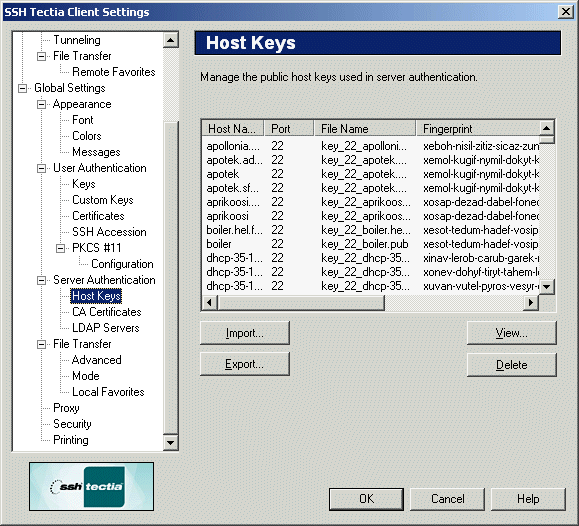Click the tree scrollbar down arrow
Viewport: 579px width, 526px height.
pyautogui.click(x=171, y=442)
